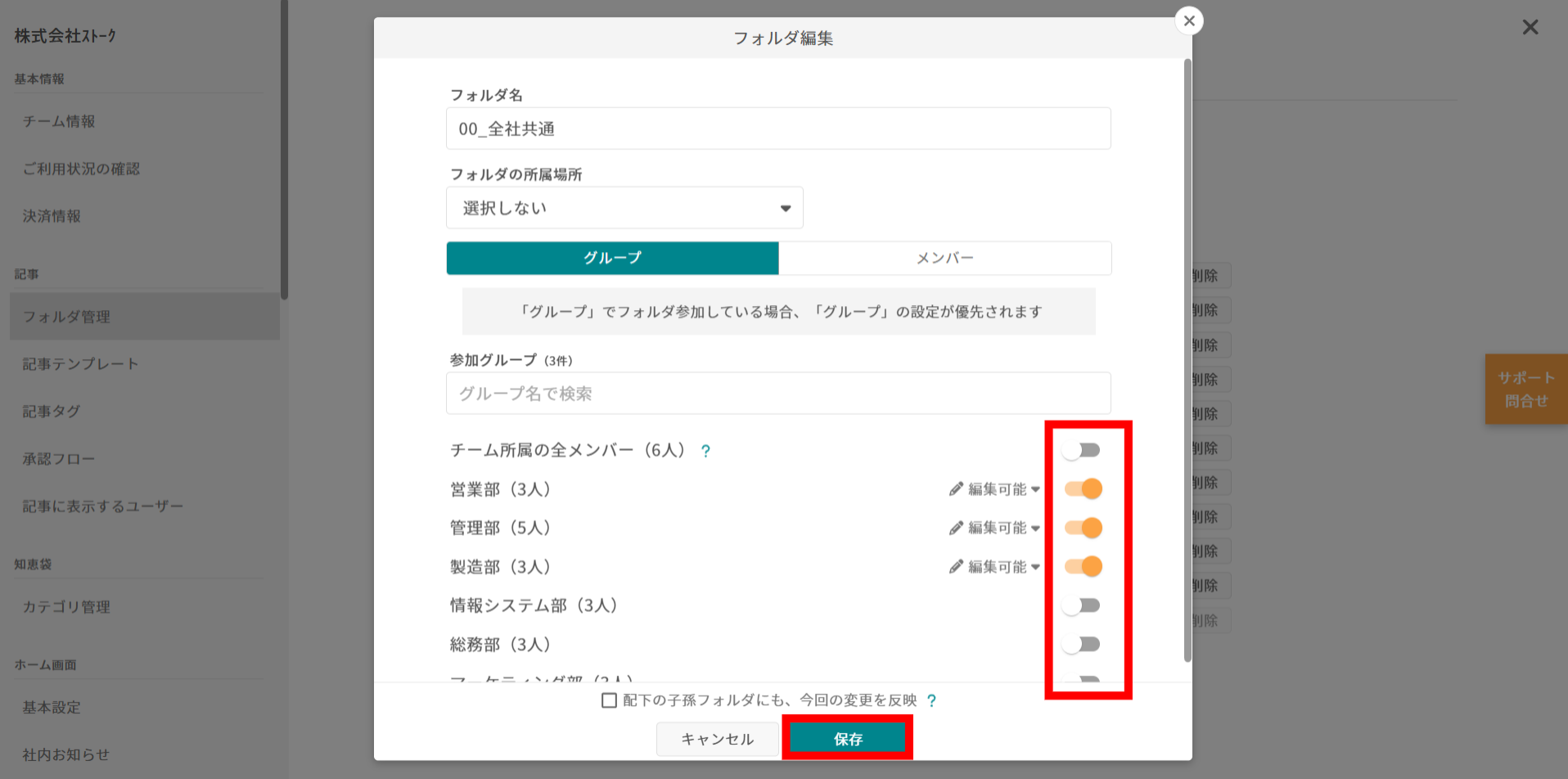Click 総務部（3人） group label
This screenshot has height=779, width=1568.
(501, 644)
